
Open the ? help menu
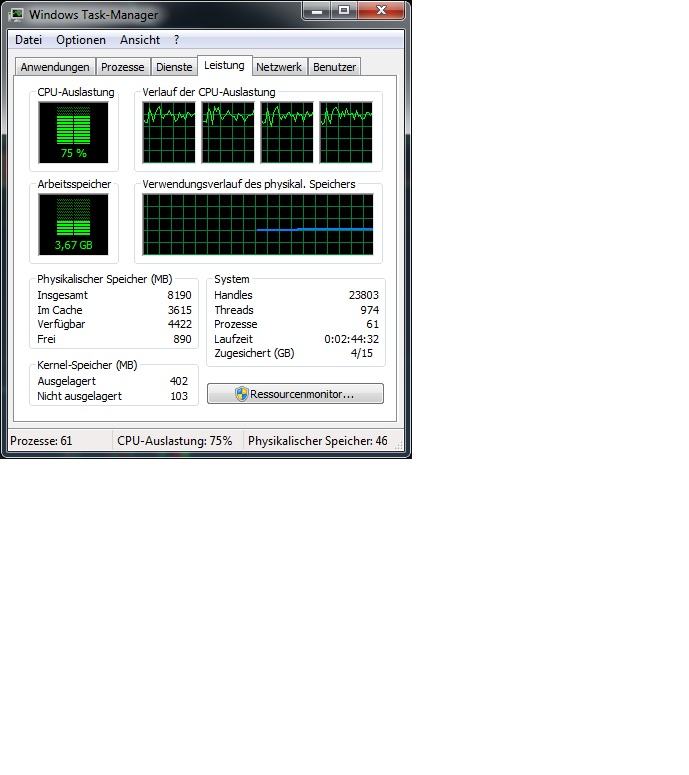pyautogui.click(x=176, y=40)
